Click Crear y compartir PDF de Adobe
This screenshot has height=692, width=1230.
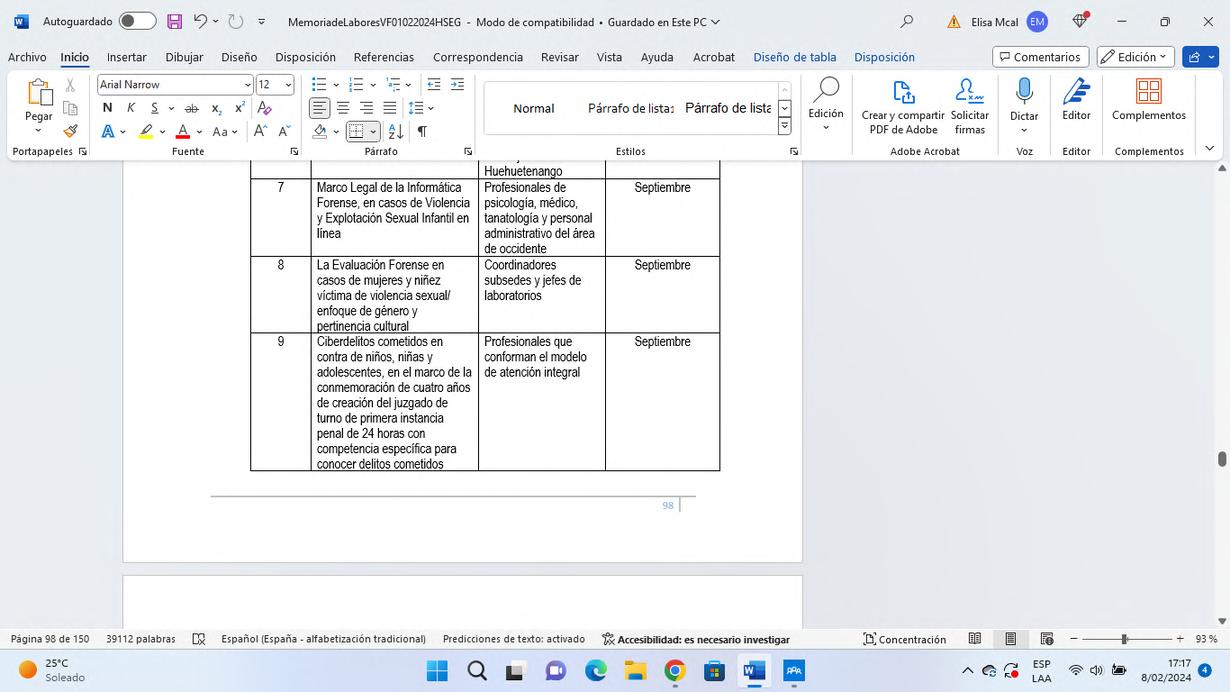pyautogui.click(x=903, y=107)
